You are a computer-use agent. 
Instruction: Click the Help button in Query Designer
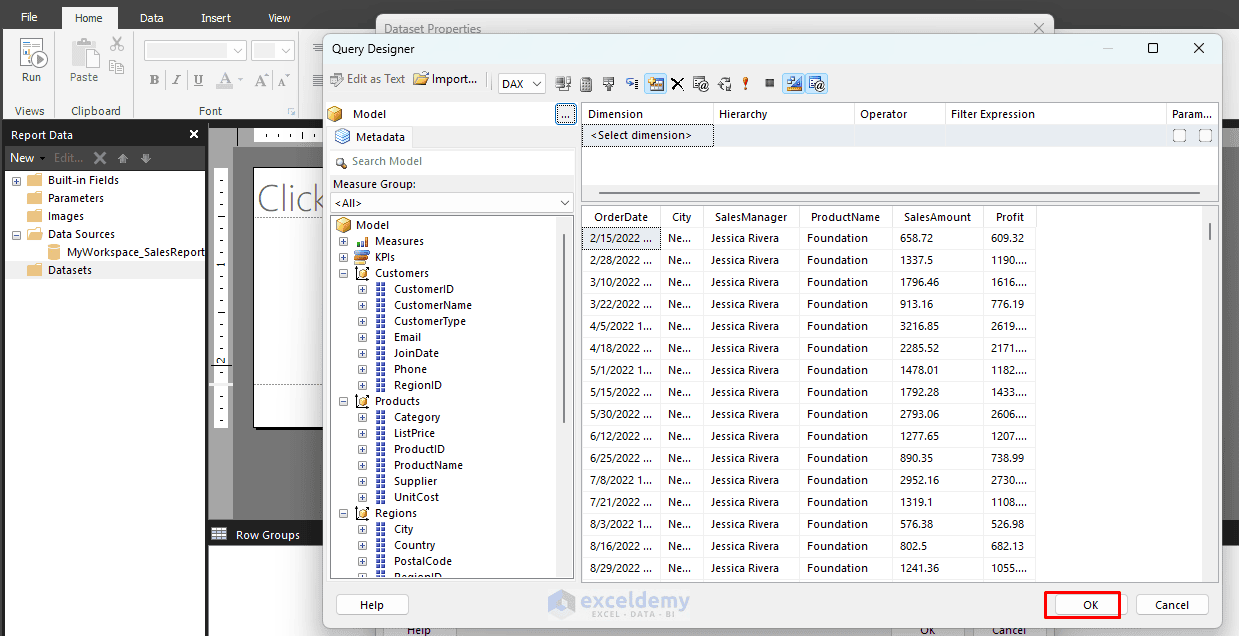click(372, 605)
